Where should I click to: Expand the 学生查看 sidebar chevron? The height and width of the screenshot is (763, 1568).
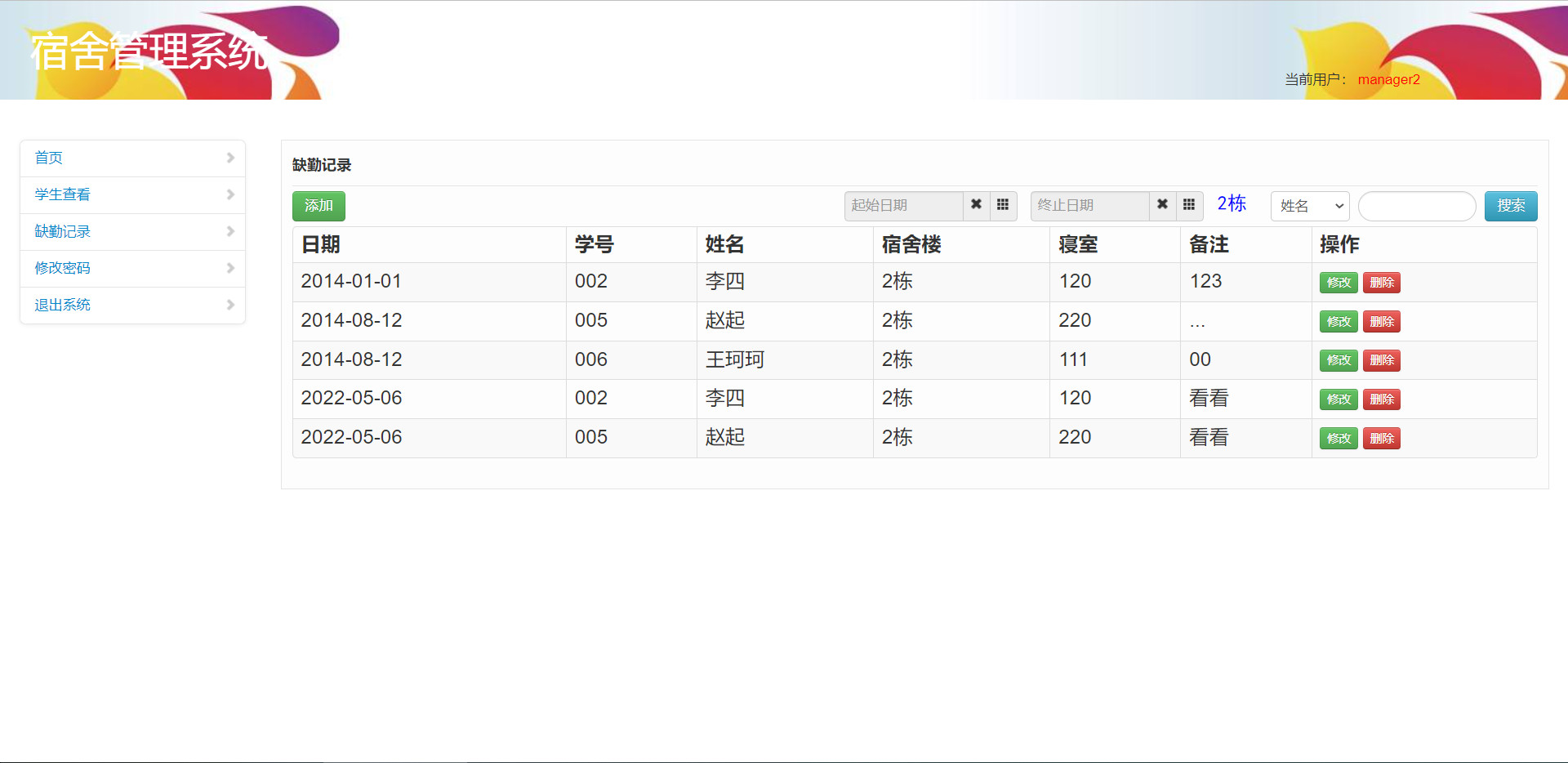[229, 194]
